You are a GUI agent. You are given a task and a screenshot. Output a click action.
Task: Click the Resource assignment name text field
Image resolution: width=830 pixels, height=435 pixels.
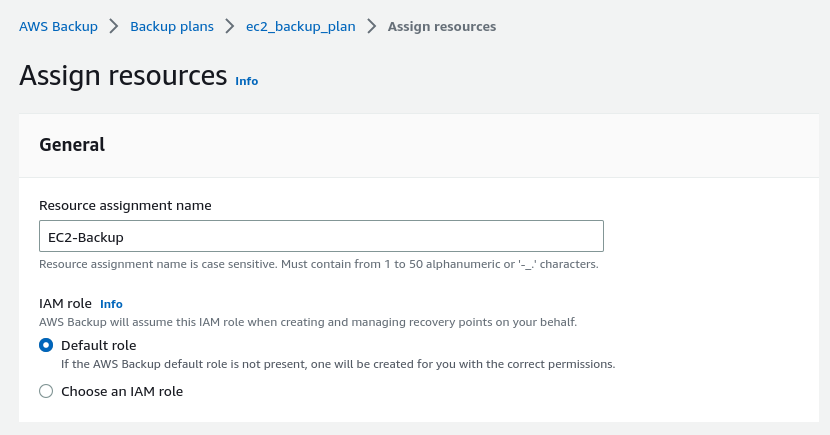tap(321, 237)
